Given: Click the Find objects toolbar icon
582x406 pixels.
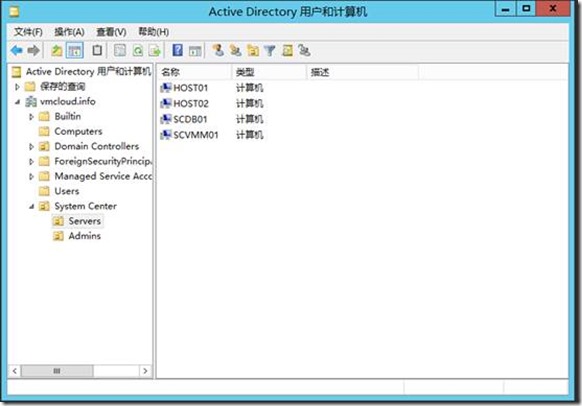Looking at the screenshot, I should pyautogui.click(x=287, y=50).
